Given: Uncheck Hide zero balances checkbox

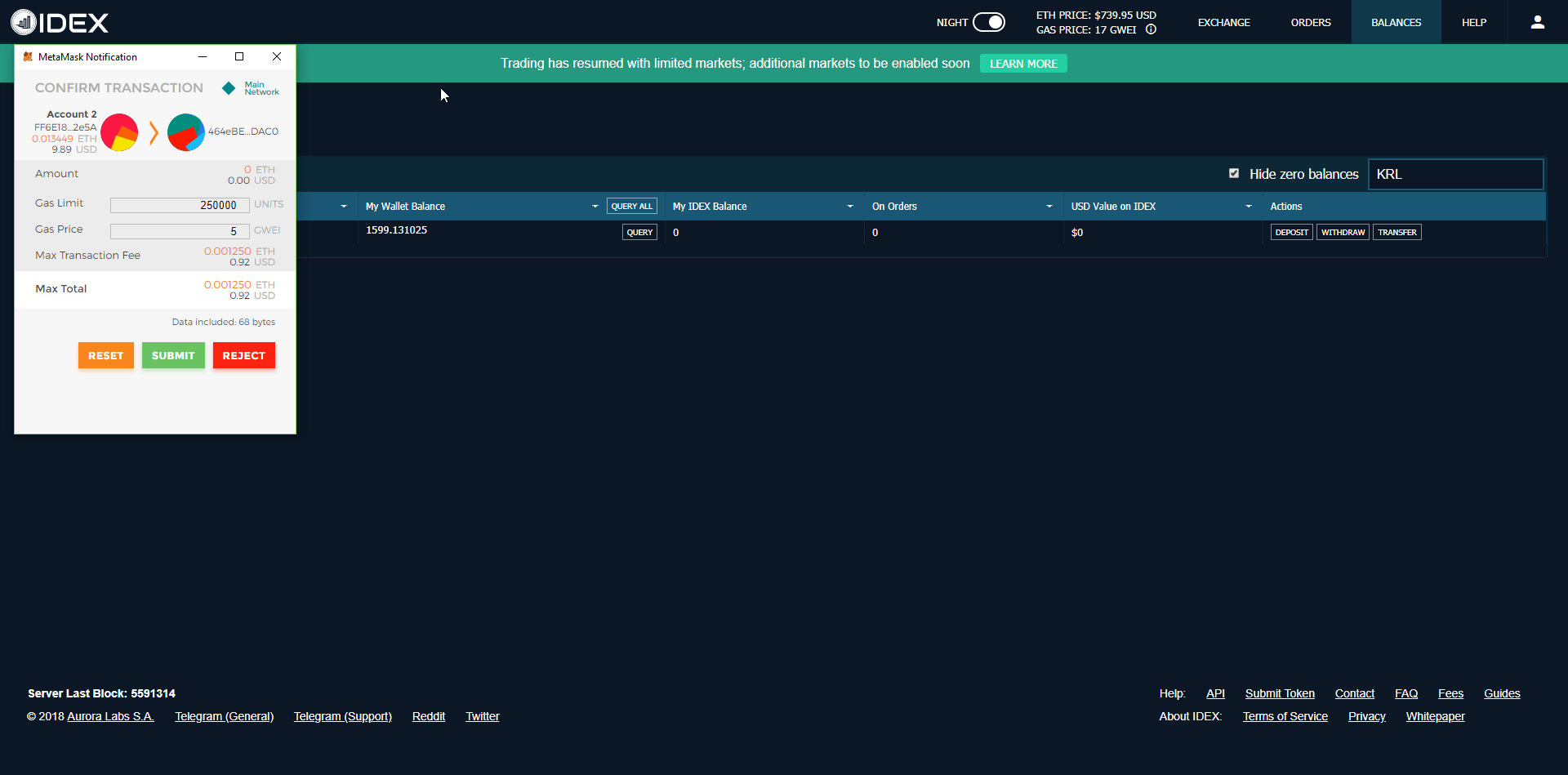Looking at the screenshot, I should (x=1234, y=173).
